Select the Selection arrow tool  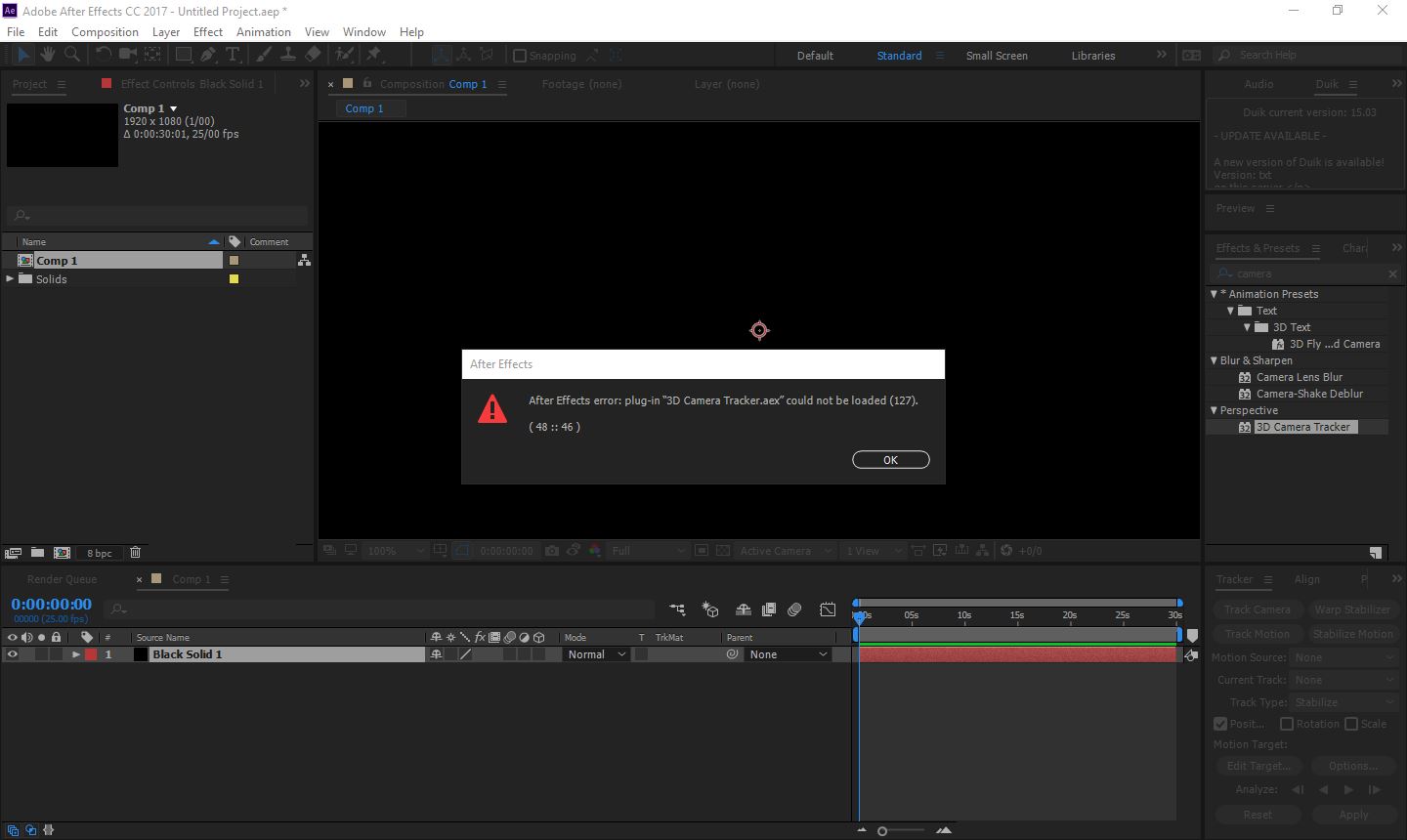coord(23,56)
